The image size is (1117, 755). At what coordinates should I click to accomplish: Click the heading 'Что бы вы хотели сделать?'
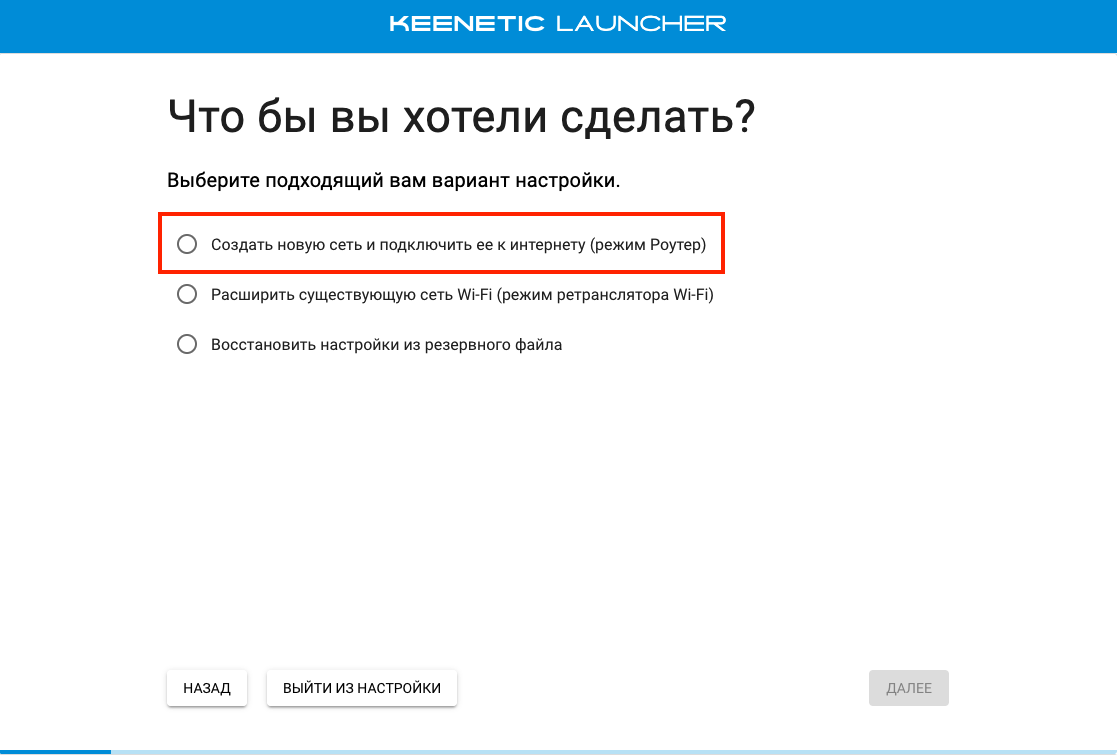coord(461,119)
